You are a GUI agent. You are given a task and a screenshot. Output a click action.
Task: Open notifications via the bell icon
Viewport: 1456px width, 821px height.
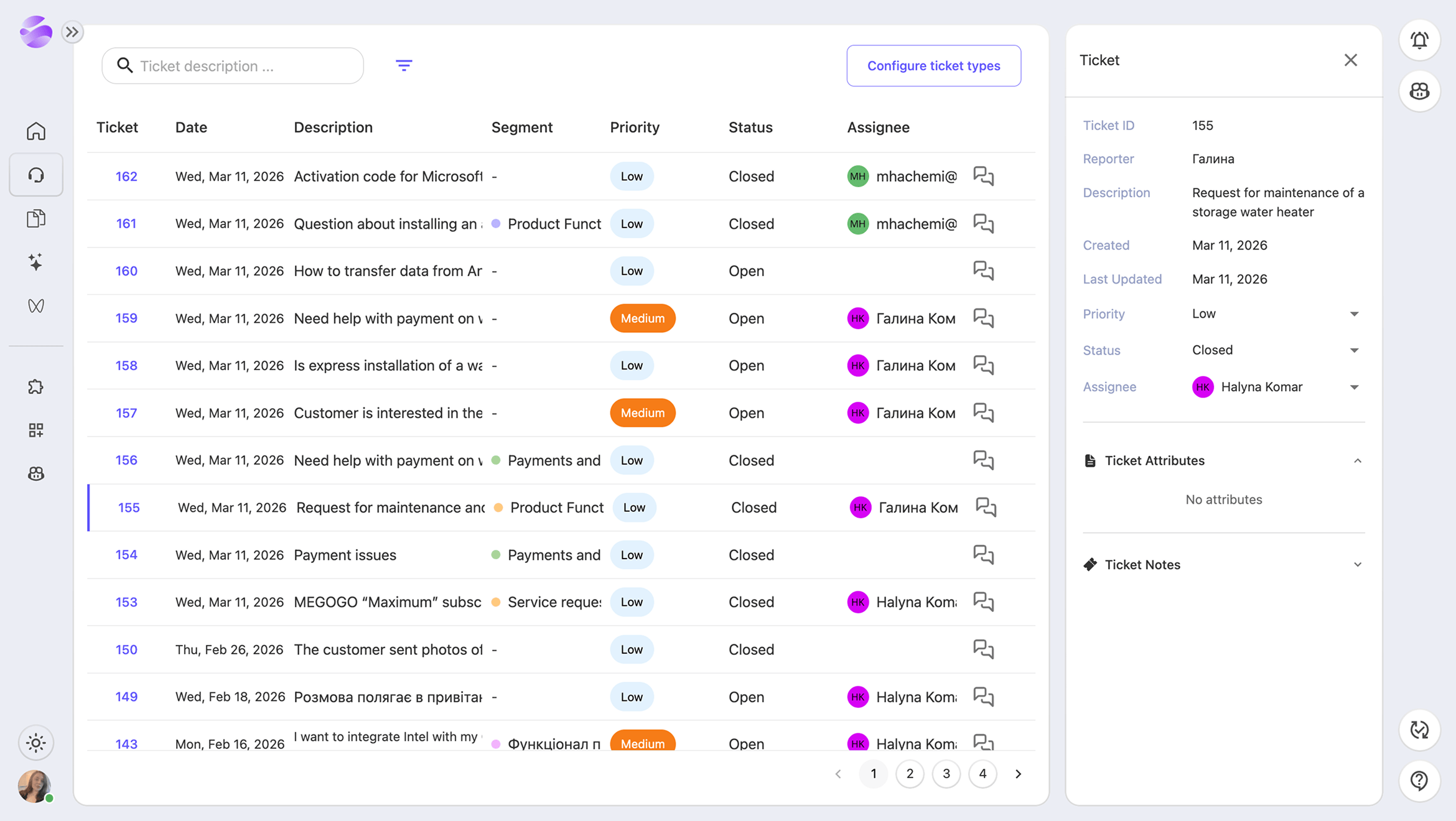(1419, 40)
